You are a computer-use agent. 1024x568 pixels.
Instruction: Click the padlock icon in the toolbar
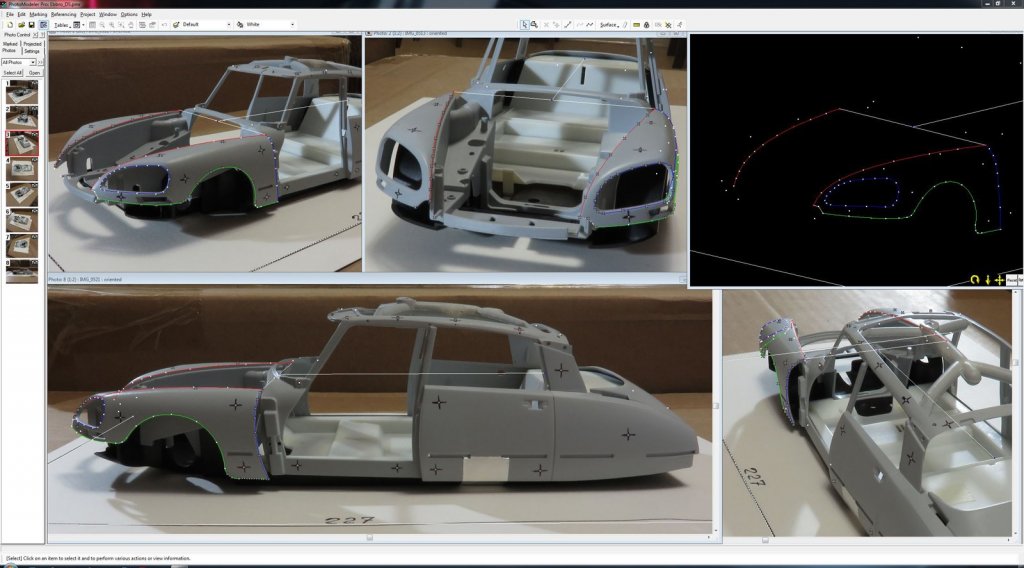pyautogui.click(x=647, y=24)
